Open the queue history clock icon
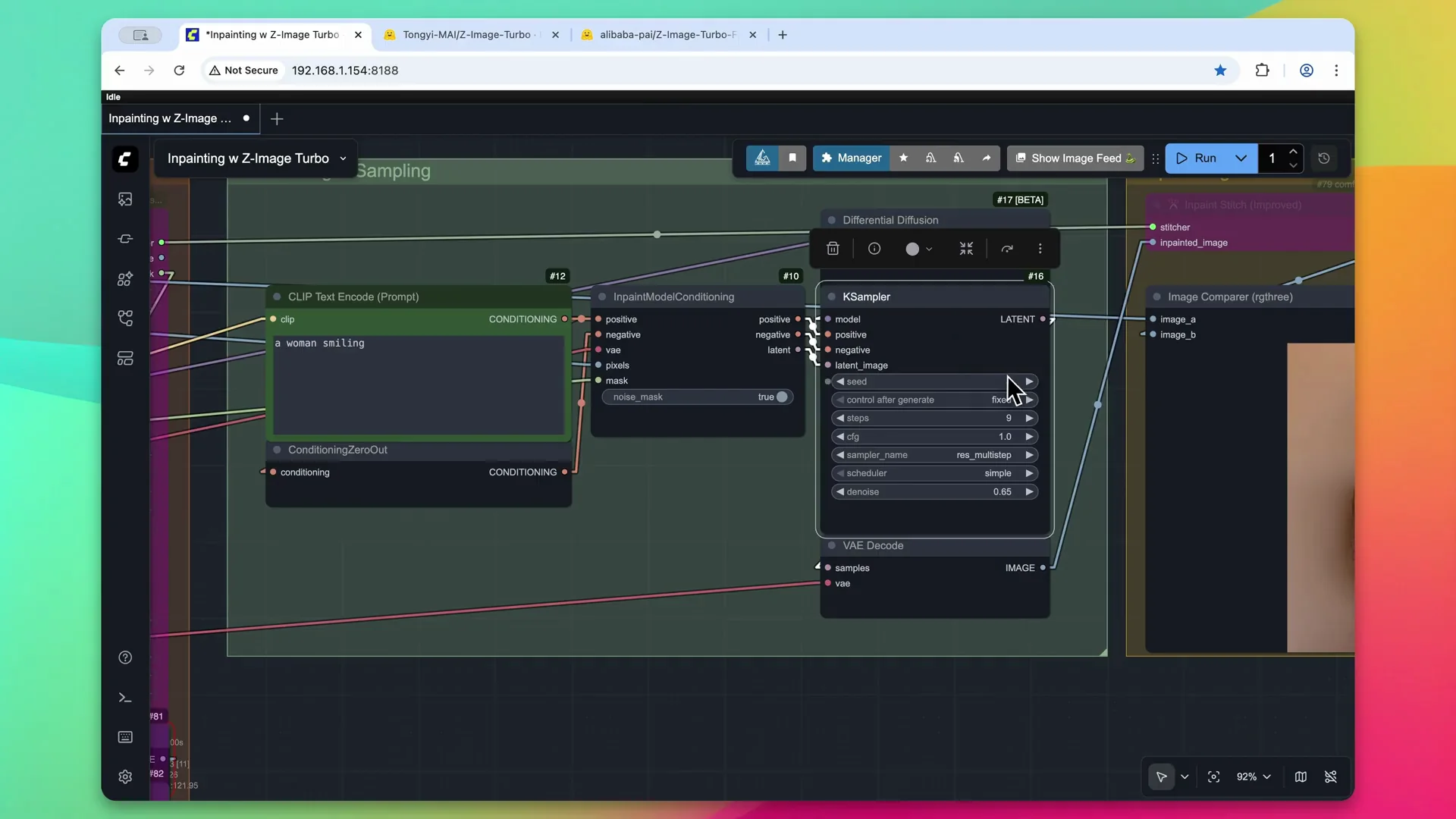Screen dimensions: 1456x819 (1324, 158)
